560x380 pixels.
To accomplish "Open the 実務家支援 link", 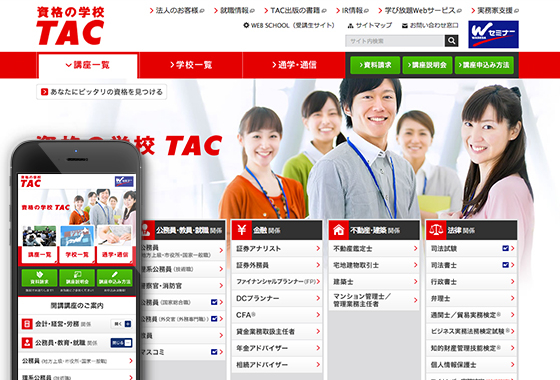I will [x=495, y=10].
